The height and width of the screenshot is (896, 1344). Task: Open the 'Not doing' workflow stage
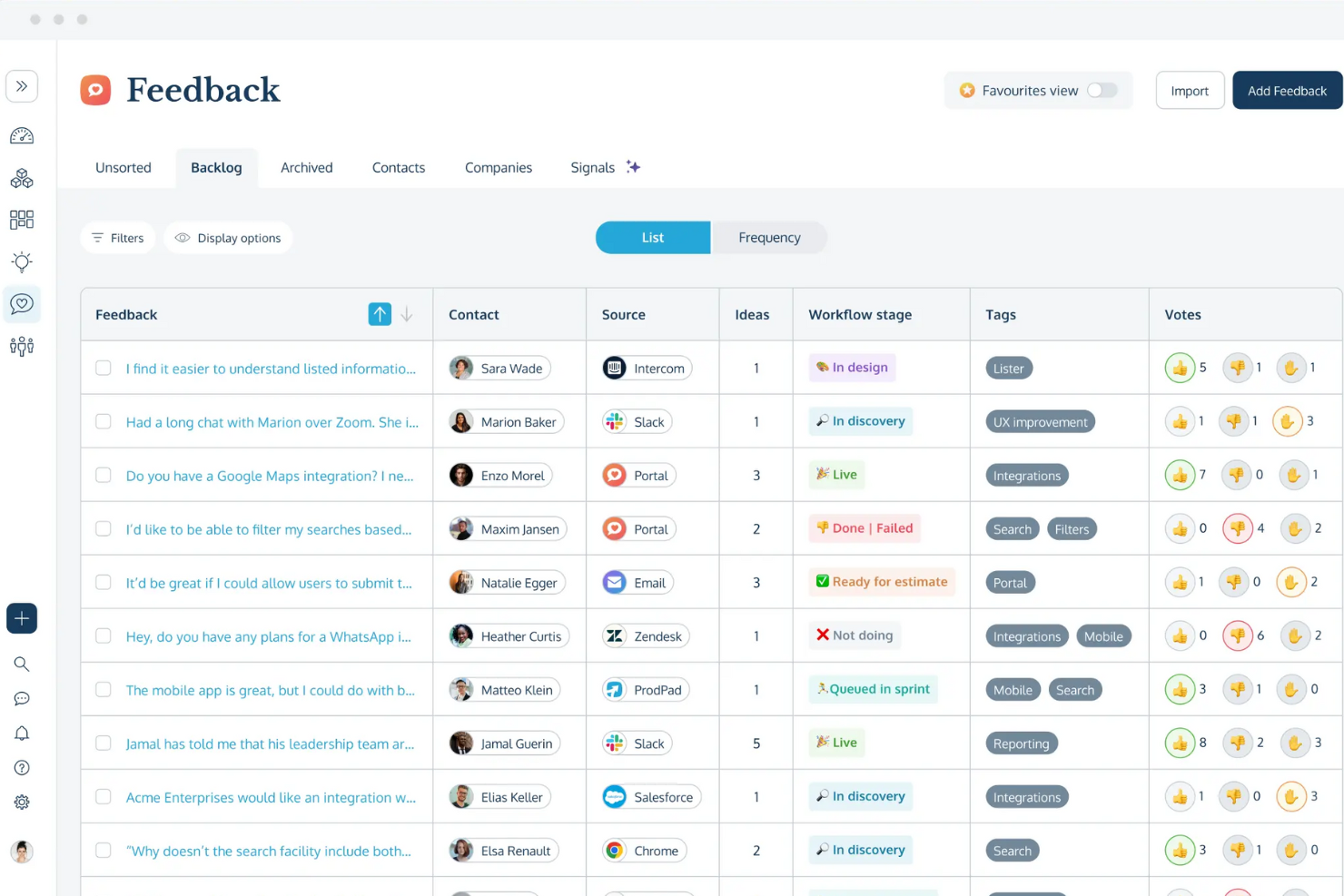[855, 635]
